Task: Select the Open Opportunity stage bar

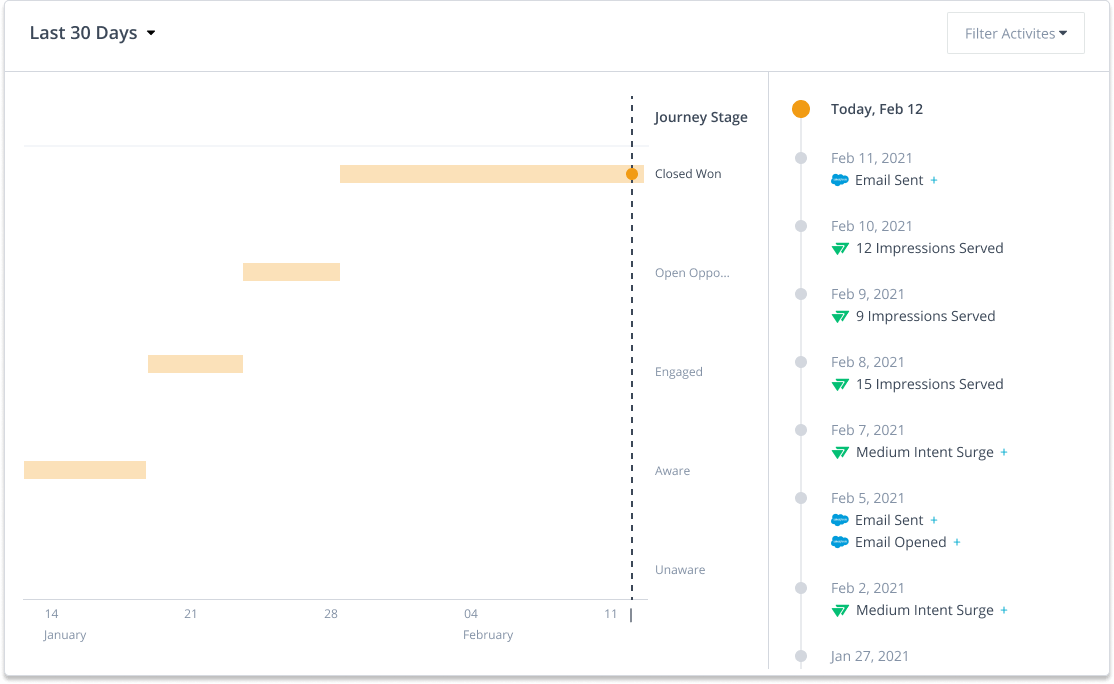Action: coord(291,272)
